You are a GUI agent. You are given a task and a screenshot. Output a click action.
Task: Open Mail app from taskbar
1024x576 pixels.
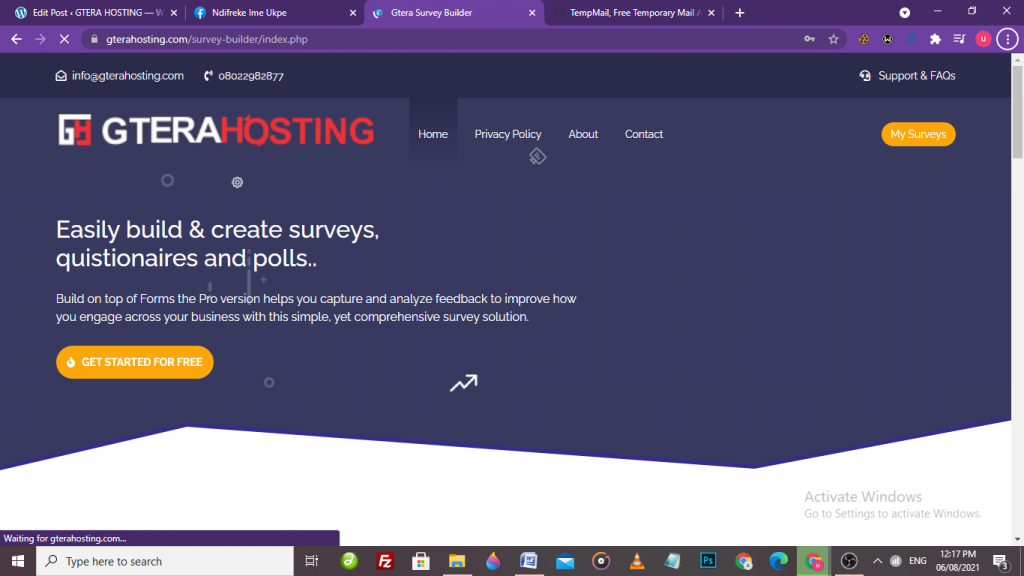[x=565, y=561]
